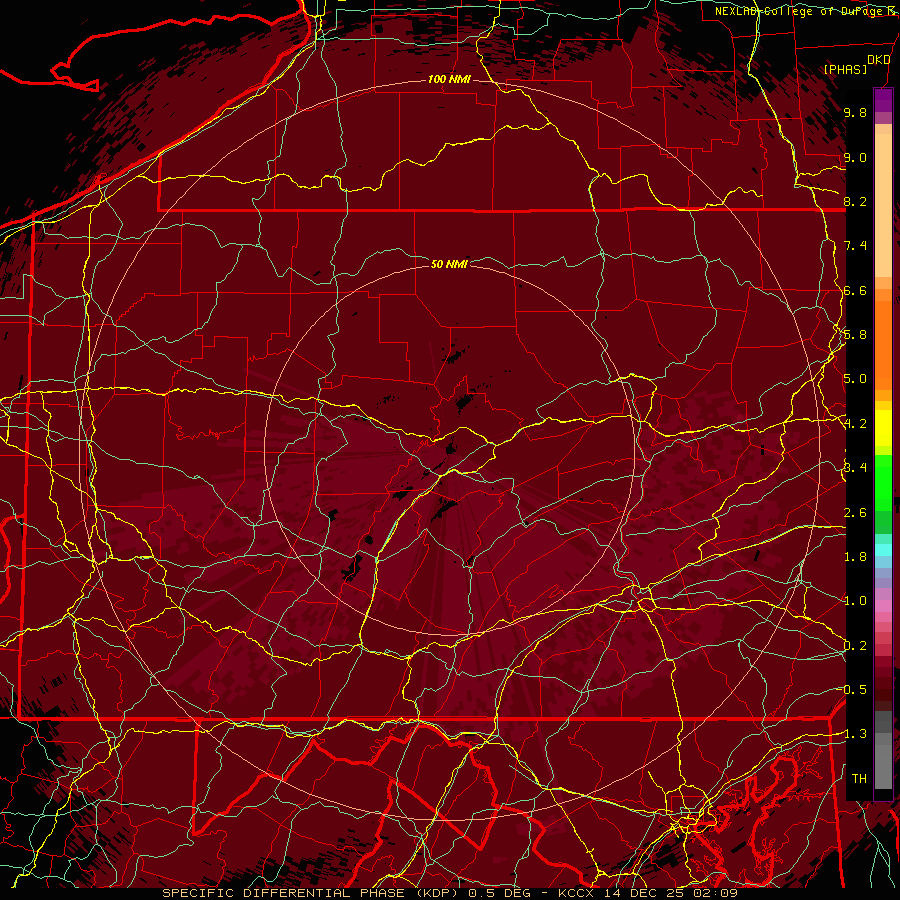Click the 6.6 scale value
Screen dimensions: 900x900
click(x=855, y=290)
